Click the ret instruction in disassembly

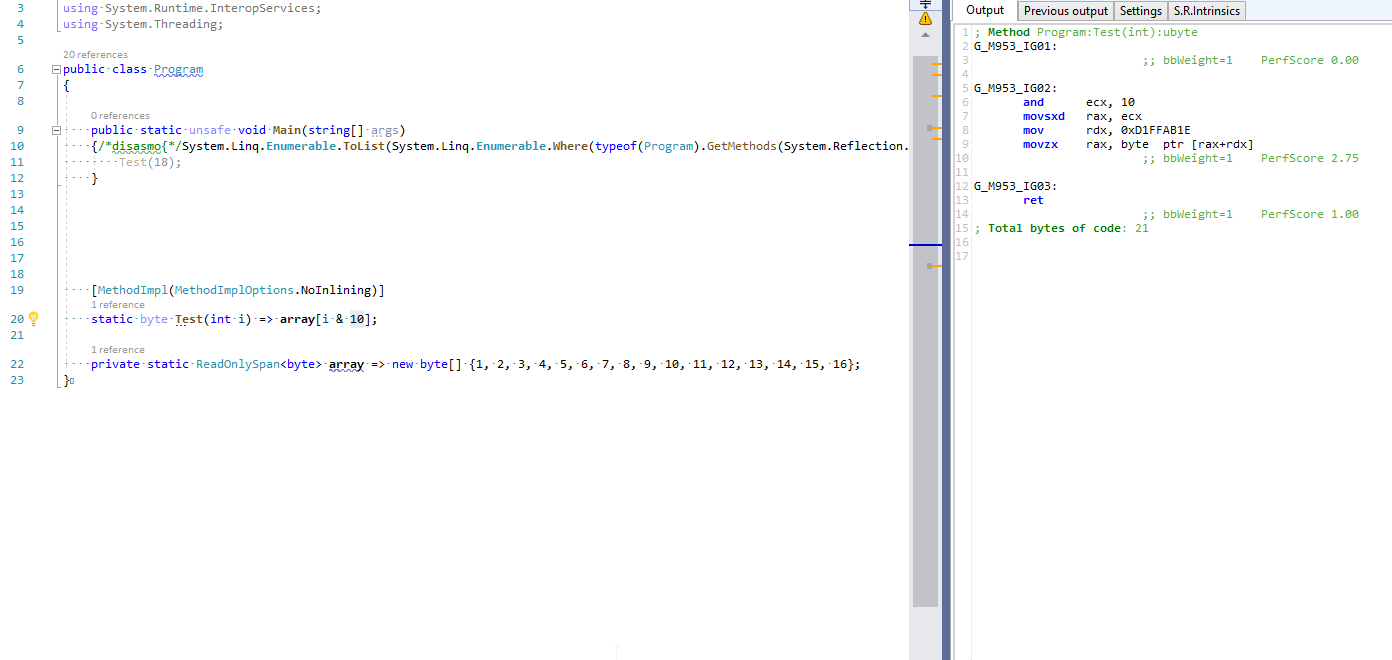tap(1033, 200)
